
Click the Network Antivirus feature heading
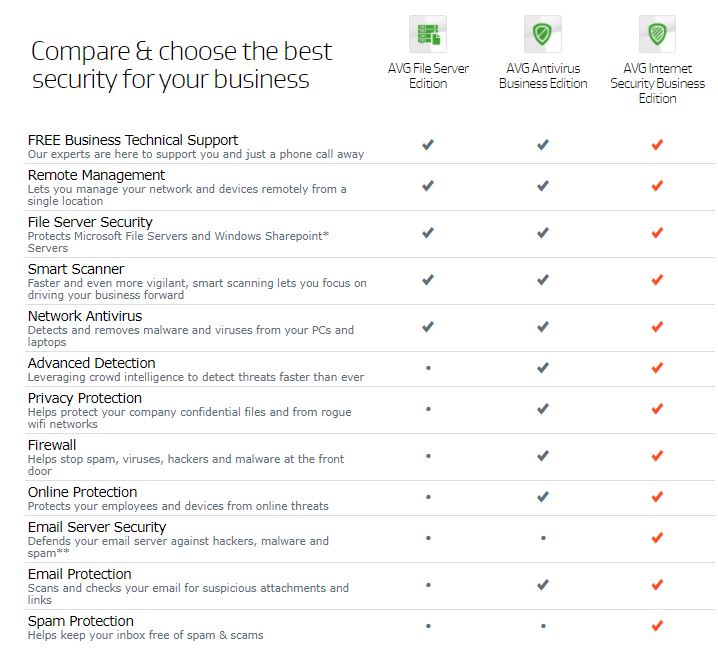point(85,316)
